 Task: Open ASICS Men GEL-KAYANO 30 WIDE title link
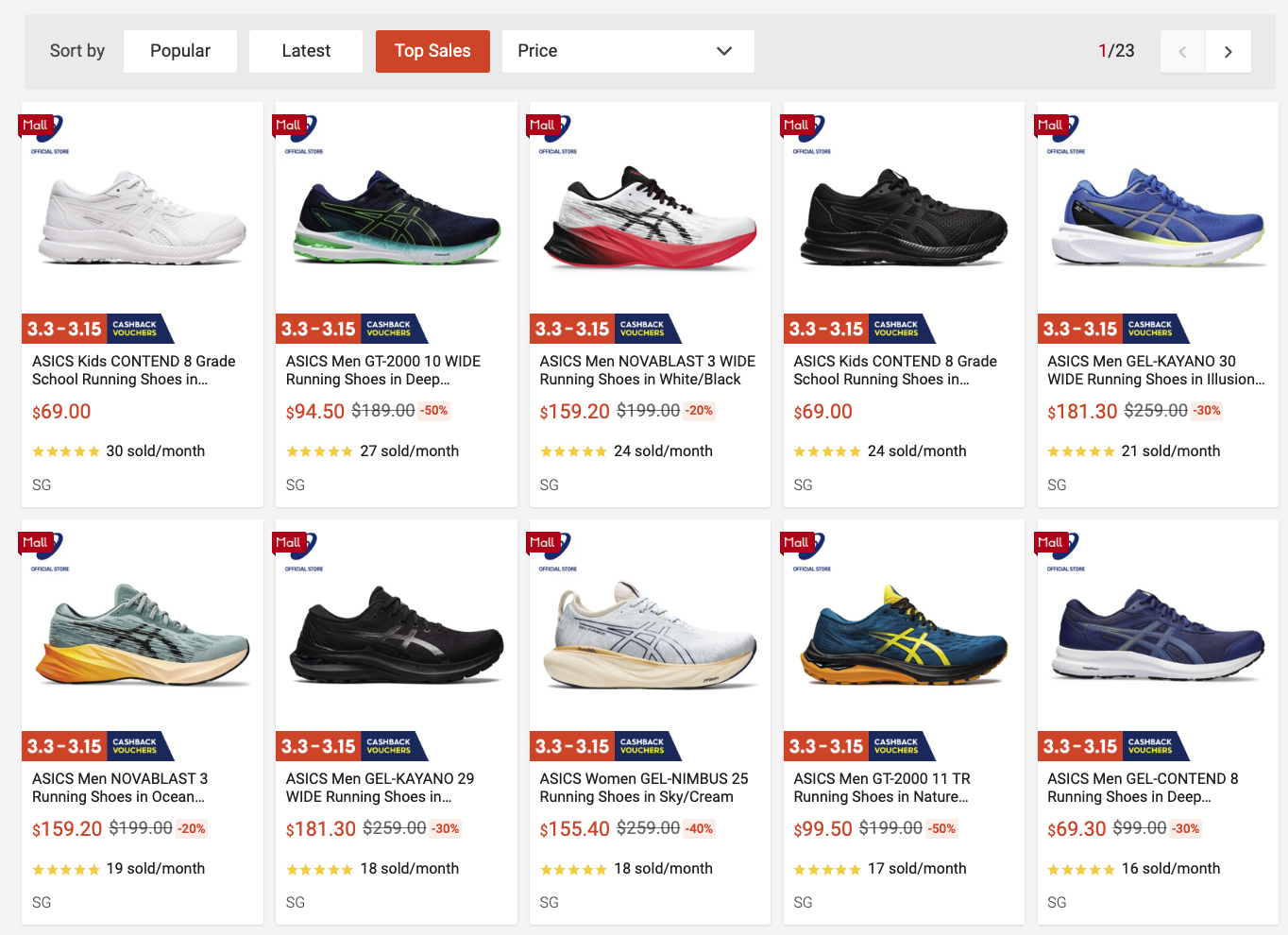coord(1155,370)
